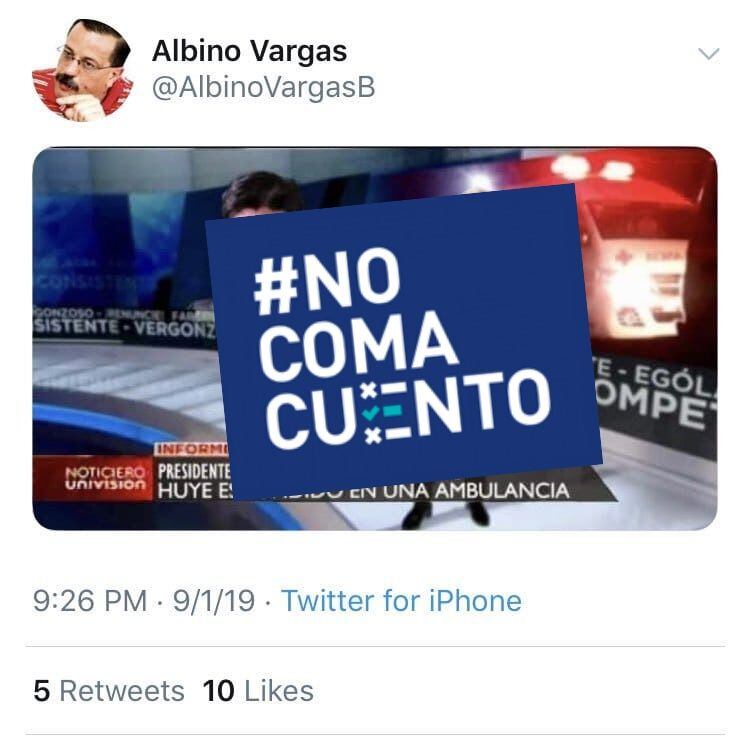This screenshot has height=739, width=750.
Task: Open the Twitter for iPhone link
Action: click(401, 601)
